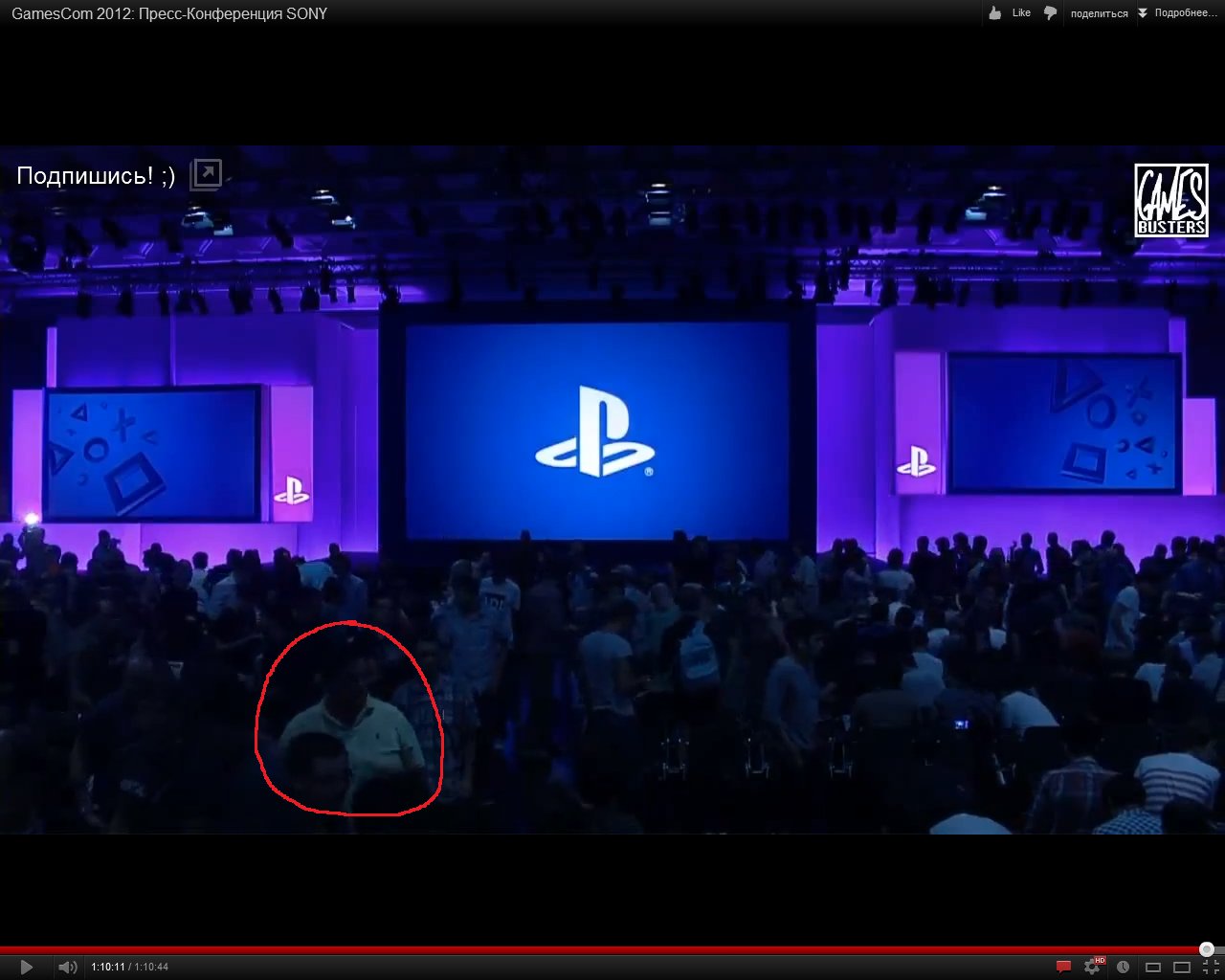Toggle the red annotations speech bubble
This screenshot has height=980, width=1225.
pos(1063,967)
